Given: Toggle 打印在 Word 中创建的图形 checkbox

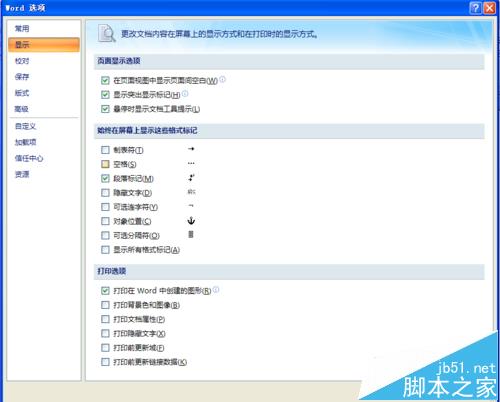Looking at the screenshot, I should (x=105, y=291).
